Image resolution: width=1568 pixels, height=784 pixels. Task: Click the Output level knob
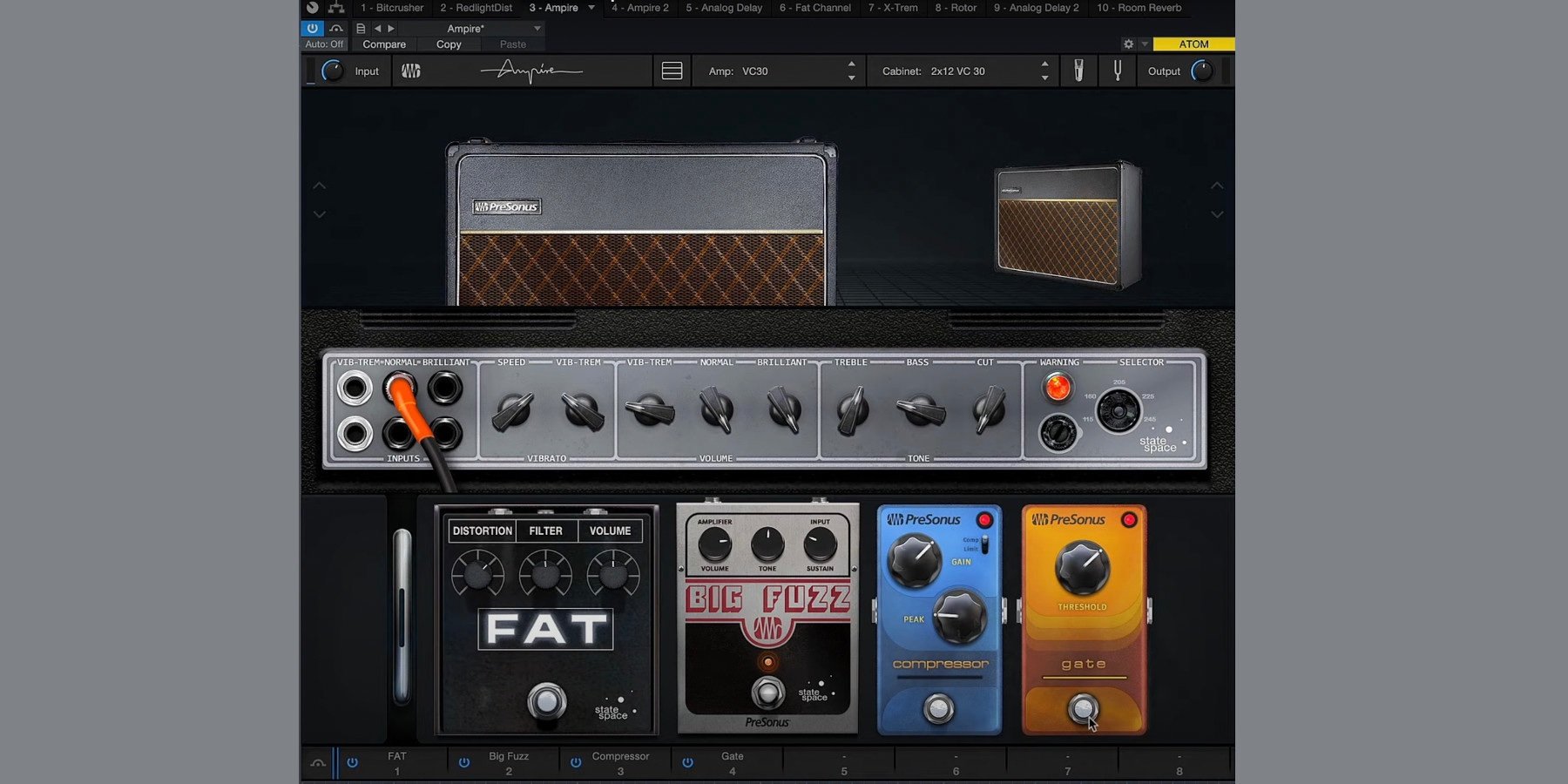[x=1201, y=71]
